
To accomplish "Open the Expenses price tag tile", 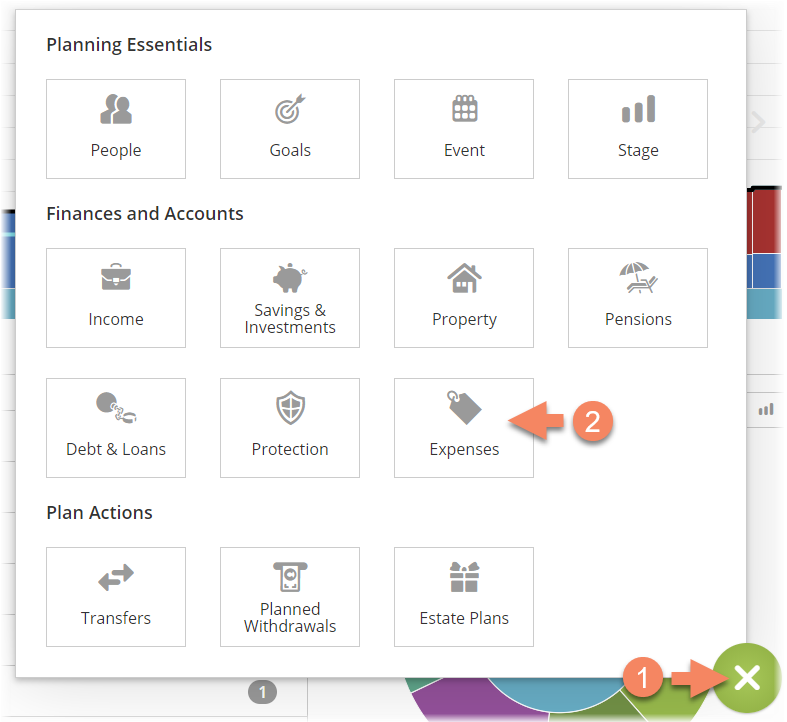I will [x=464, y=428].
